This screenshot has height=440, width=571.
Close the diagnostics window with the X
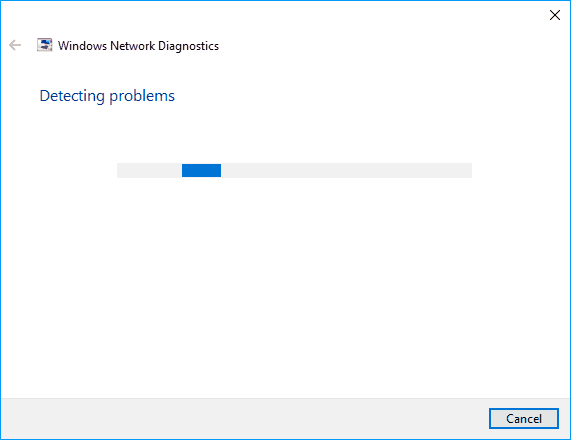click(x=555, y=15)
